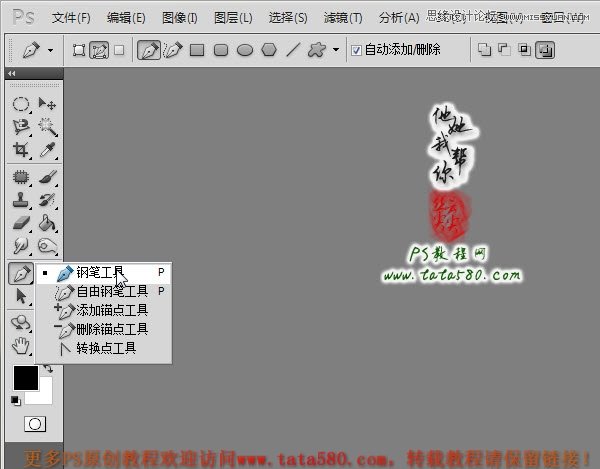Select Add to path area option
The image size is (600, 469).
point(484,50)
